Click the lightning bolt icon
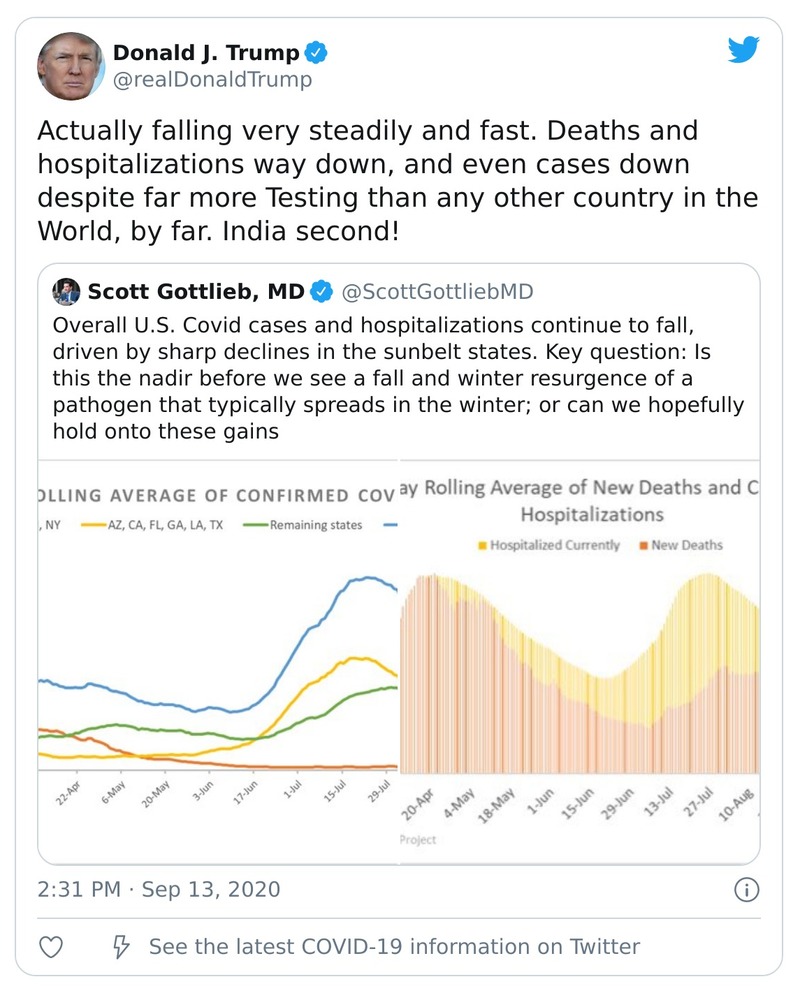The height and width of the screenshot is (1000, 800). [120, 946]
